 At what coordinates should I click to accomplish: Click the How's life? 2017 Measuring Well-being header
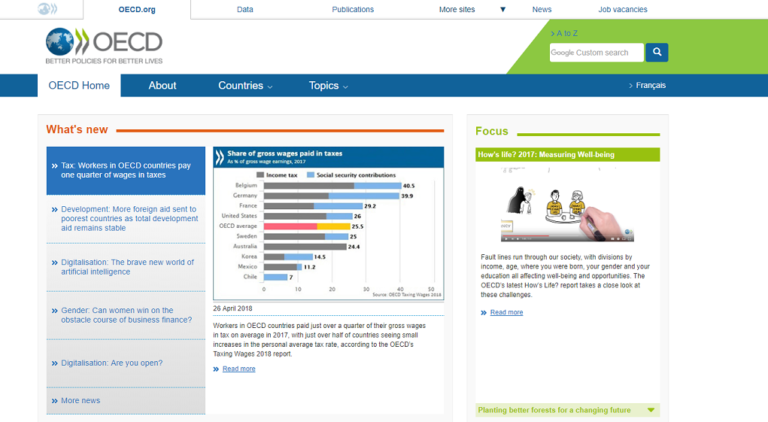[567, 155]
